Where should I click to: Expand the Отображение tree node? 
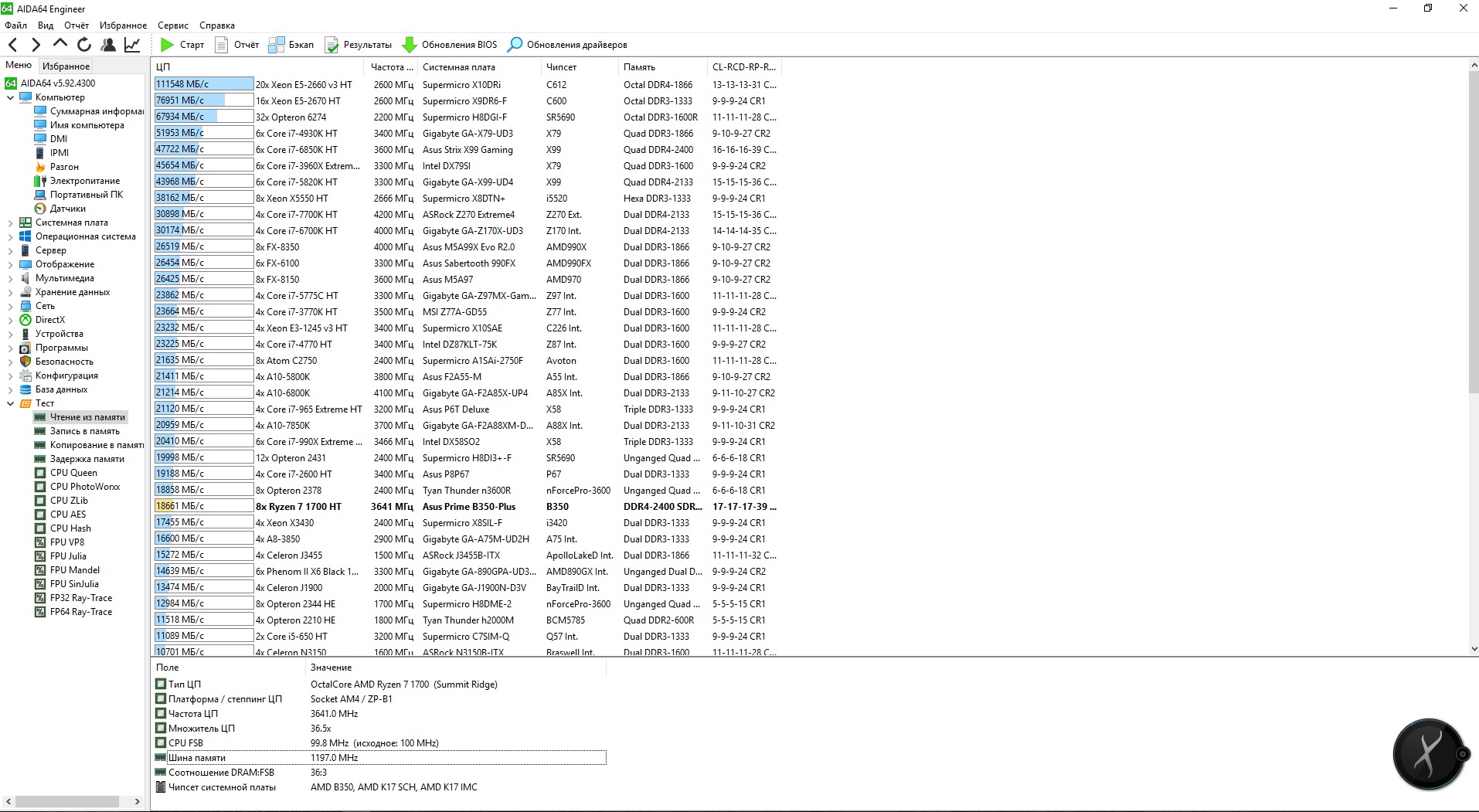pos(10,264)
